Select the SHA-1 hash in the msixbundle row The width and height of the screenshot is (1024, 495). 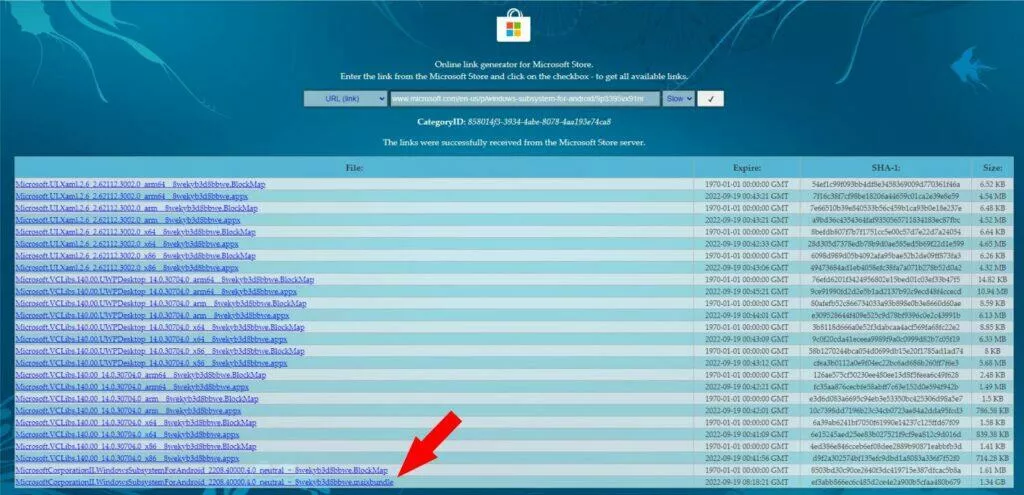pyautogui.click(x=885, y=482)
